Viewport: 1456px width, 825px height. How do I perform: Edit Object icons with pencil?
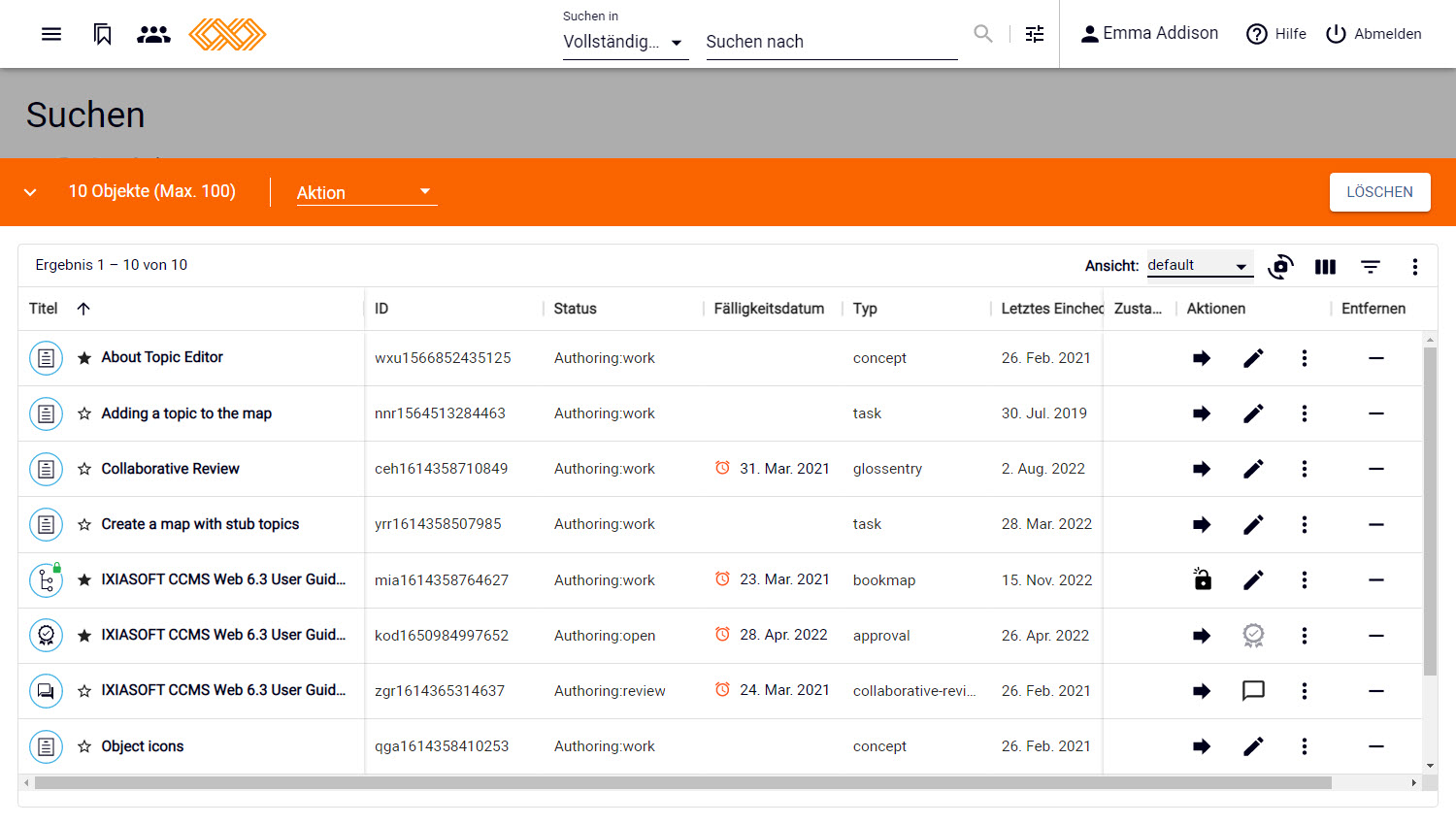pyautogui.click(x=1253, y=746)
